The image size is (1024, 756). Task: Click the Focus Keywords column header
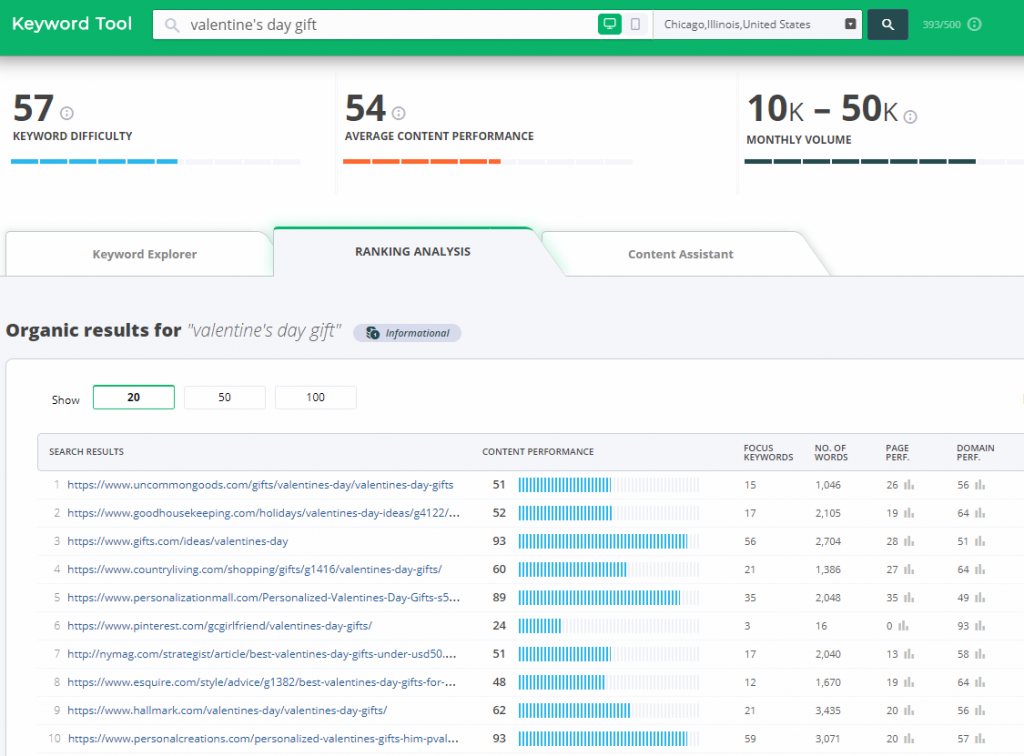click(768, 452)
